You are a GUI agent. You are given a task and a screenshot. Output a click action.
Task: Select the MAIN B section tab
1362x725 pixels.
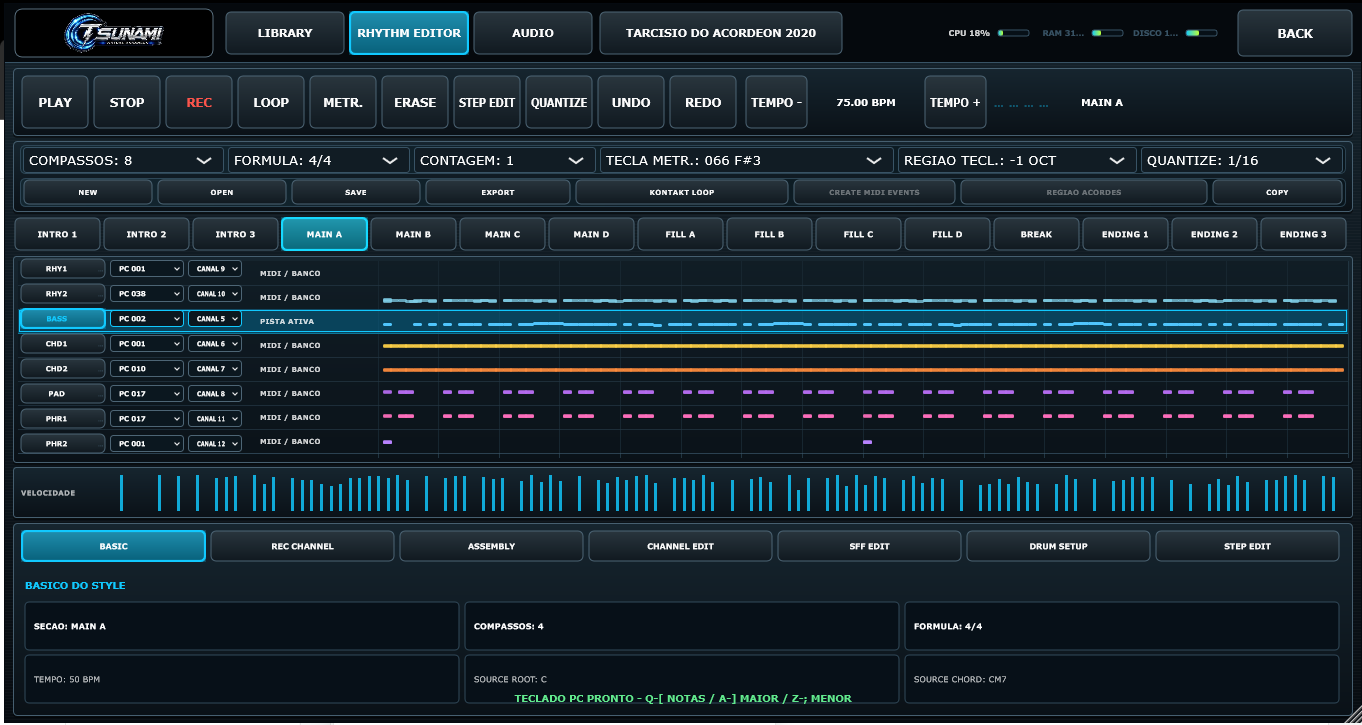point(414,234)
